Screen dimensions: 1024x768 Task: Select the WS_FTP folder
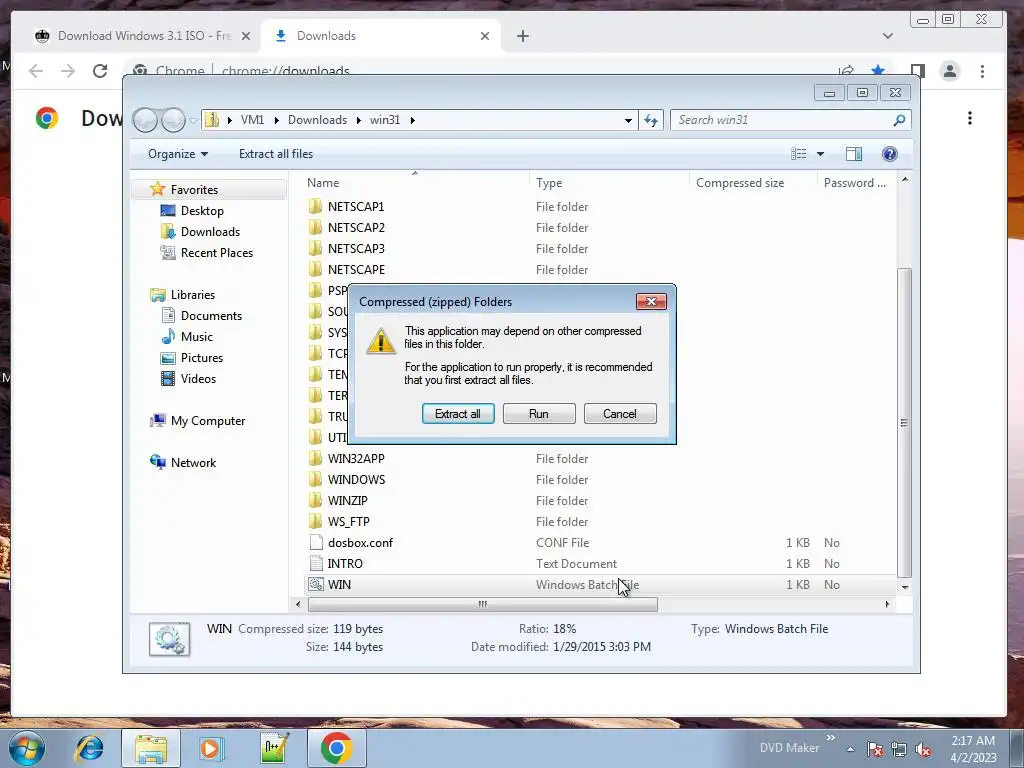click(348, 521)
